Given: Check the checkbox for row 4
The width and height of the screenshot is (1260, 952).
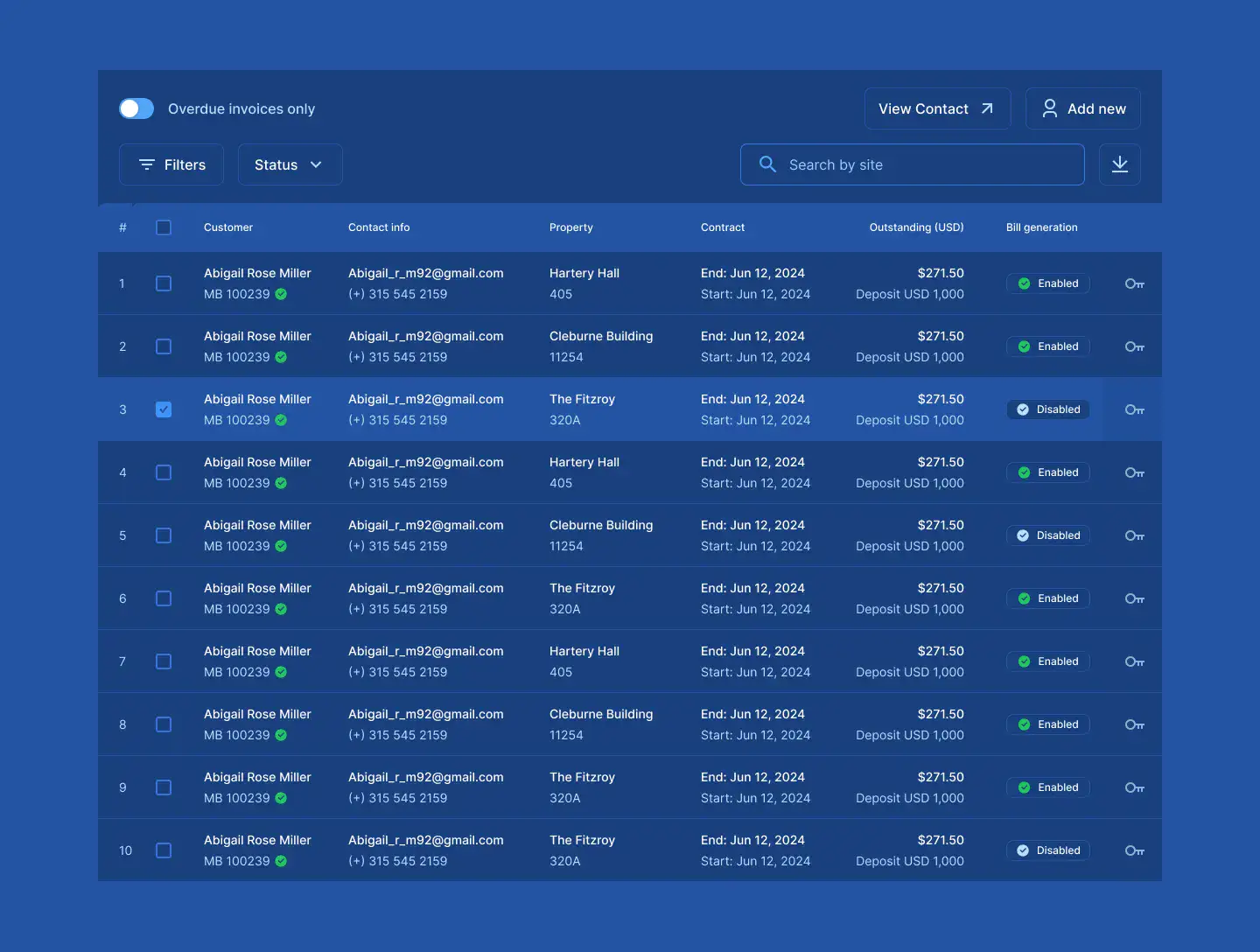Looking at the screenshot, I should coord(164,472).
